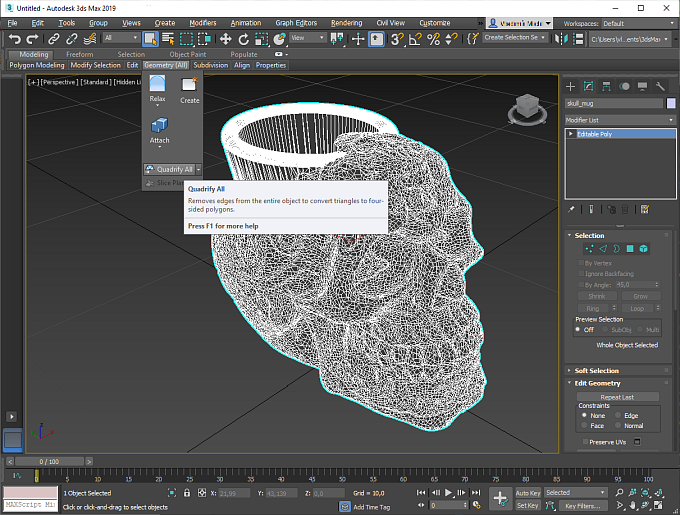This screenshot has width=680, height=515.
Task: Click the Auto Key button
Action: (x=528, y=493)
